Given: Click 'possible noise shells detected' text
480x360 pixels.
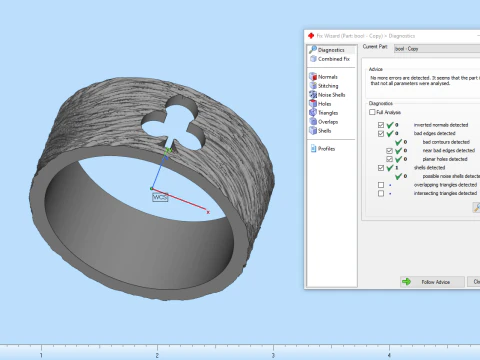Looking at the screenshot, I should (451, 176).
